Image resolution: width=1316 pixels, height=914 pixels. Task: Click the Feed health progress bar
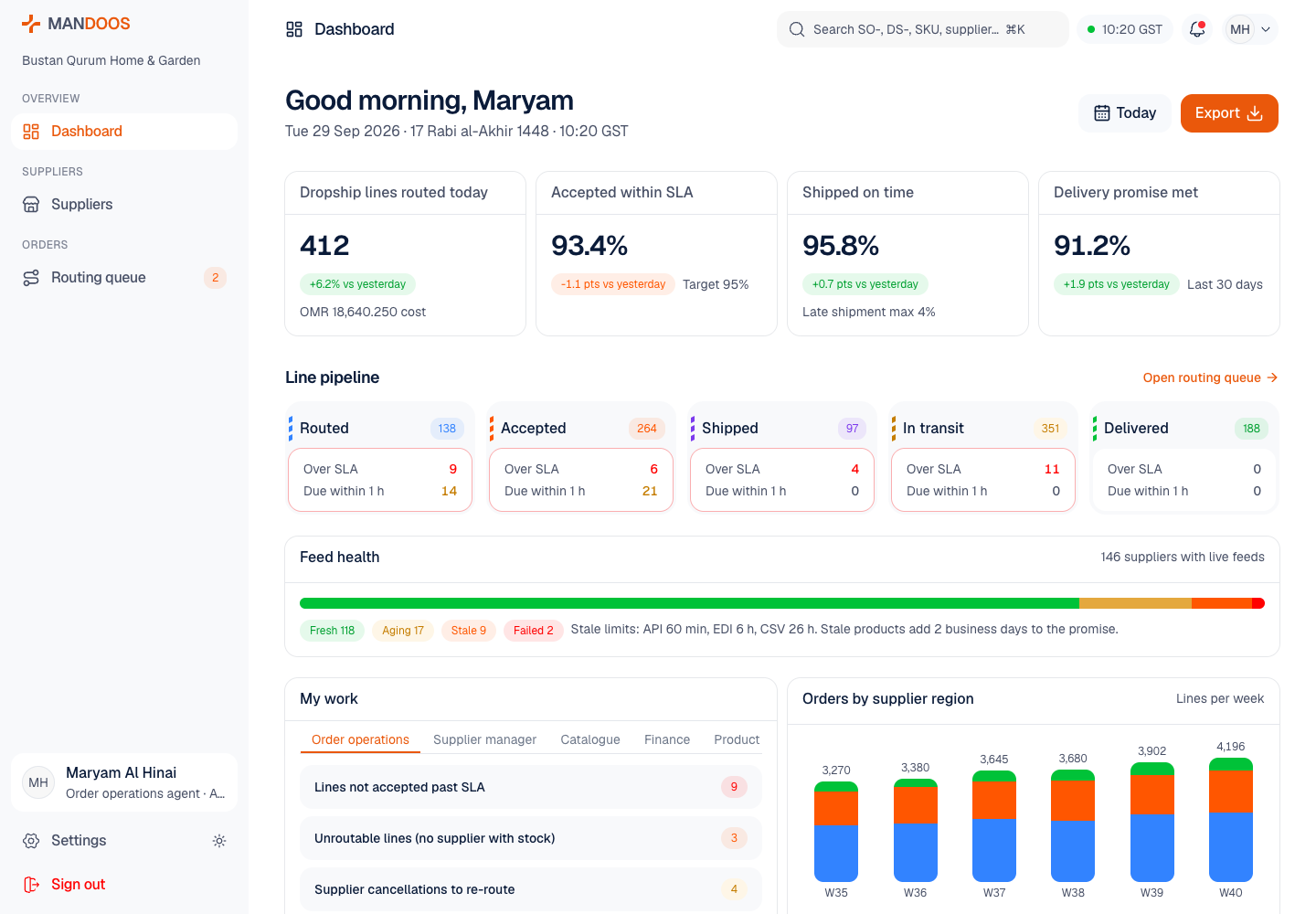click(x=782, y=603)
